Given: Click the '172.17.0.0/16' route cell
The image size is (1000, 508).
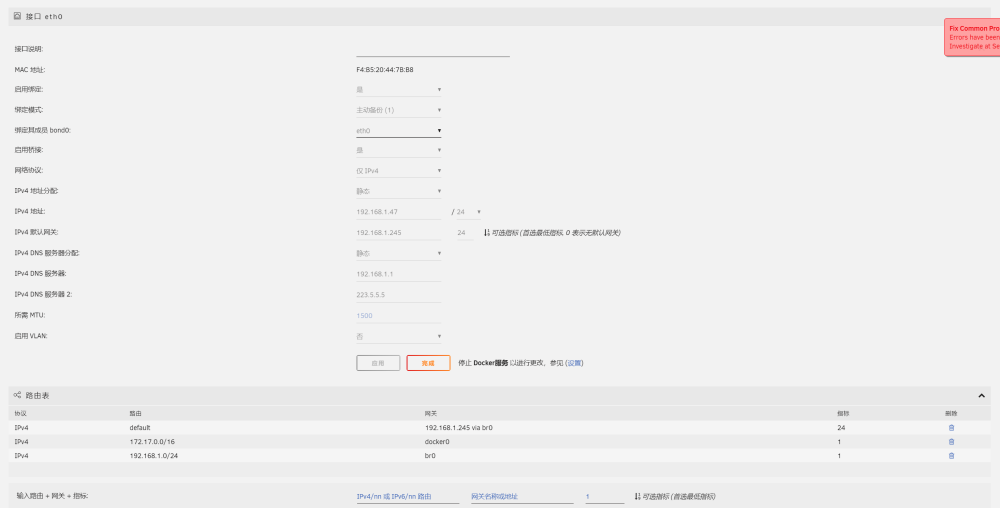Looking at the screenshot, I should tap(152, 442).
